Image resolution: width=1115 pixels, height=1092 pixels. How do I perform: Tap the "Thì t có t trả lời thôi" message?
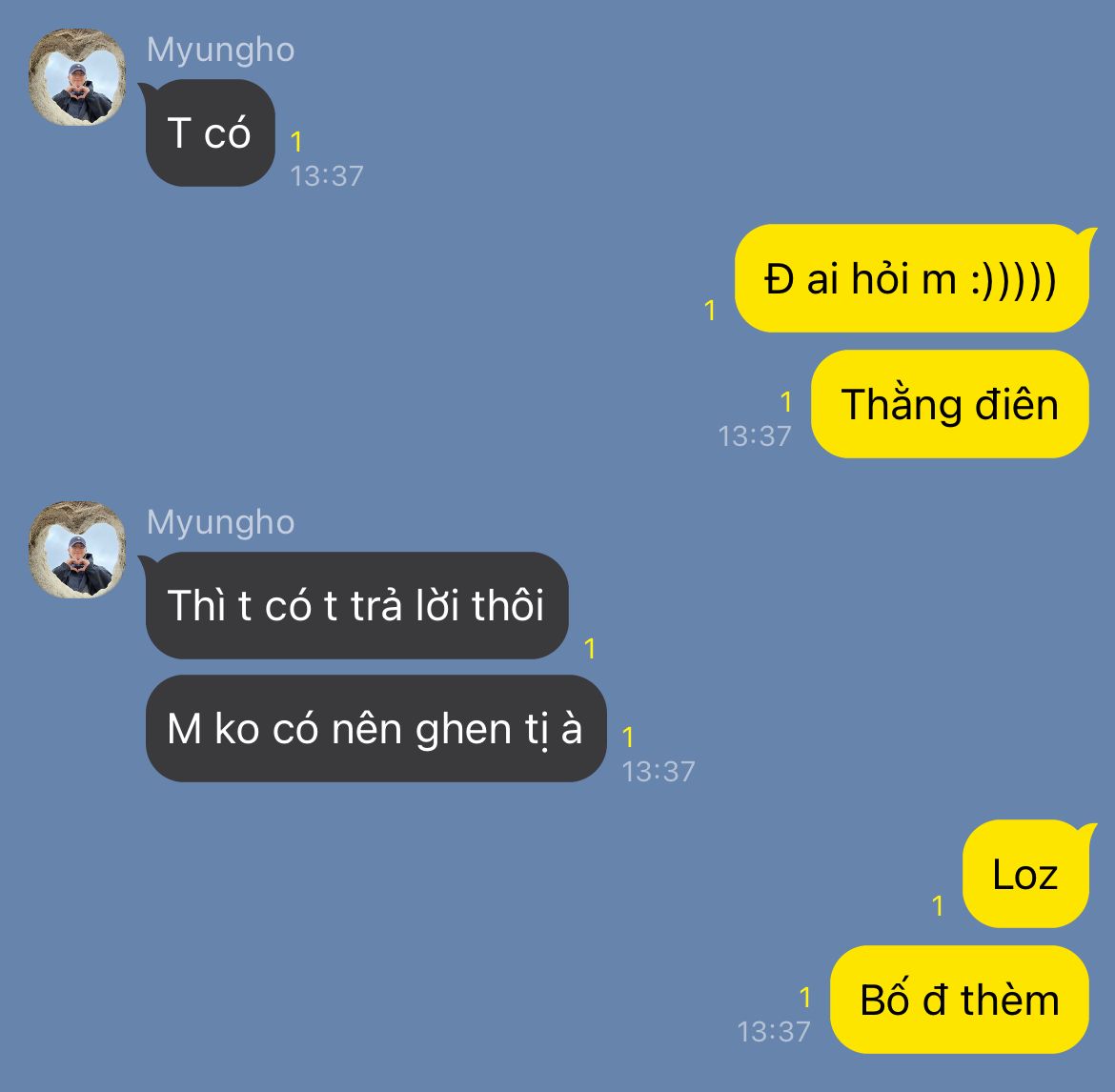(x=357, y=606)
